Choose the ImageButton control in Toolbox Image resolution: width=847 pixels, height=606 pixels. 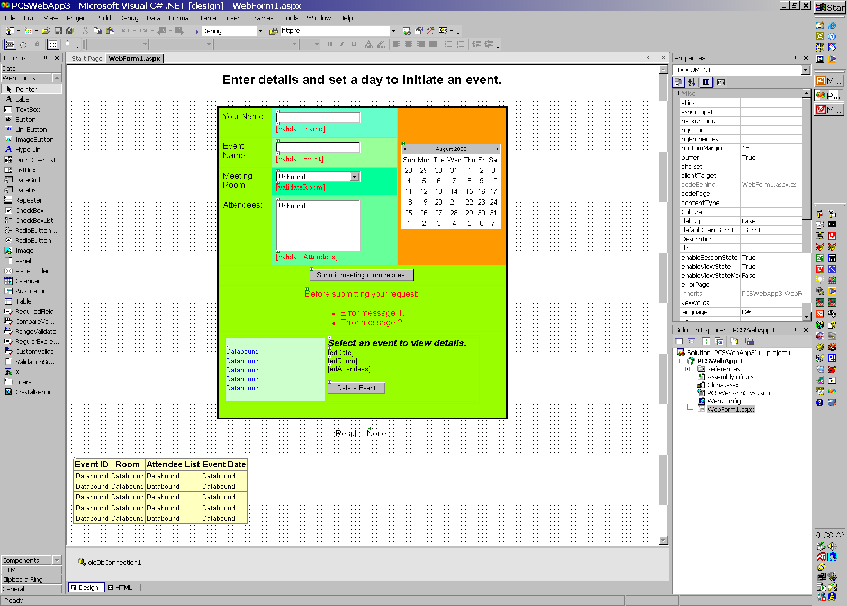tap(31, 140)
